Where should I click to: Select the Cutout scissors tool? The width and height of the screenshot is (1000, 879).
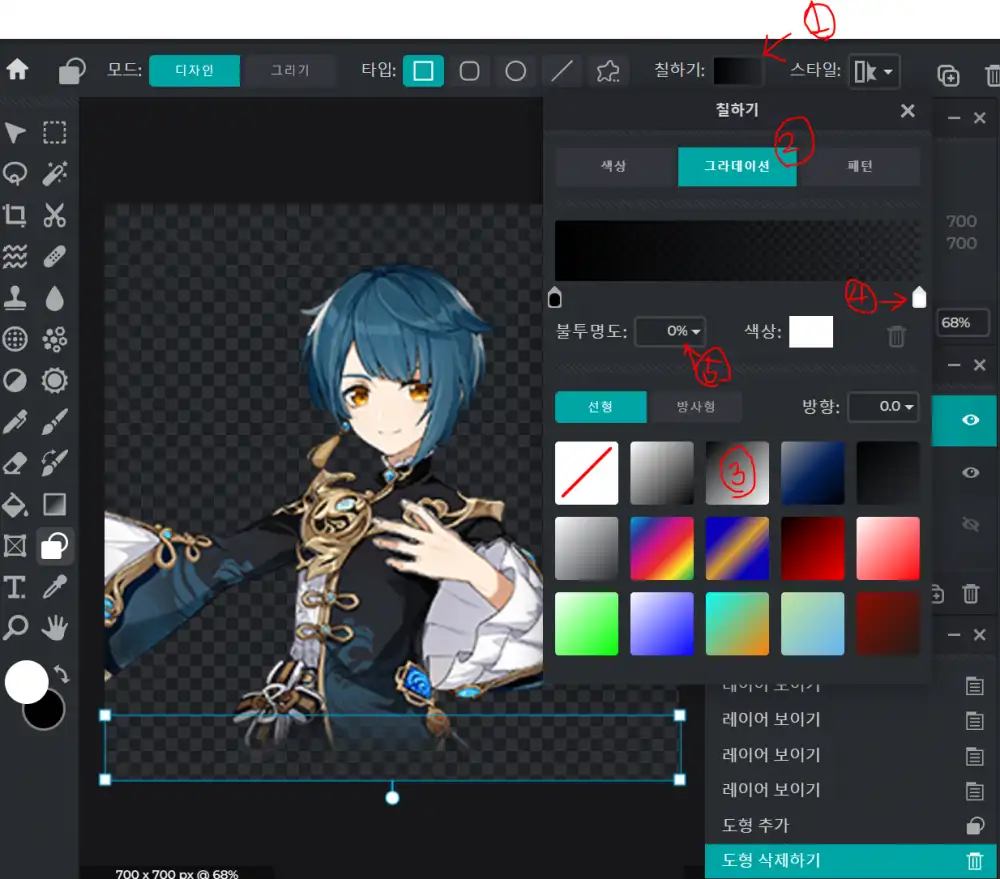pyautogui.click(x=54, y=215)
